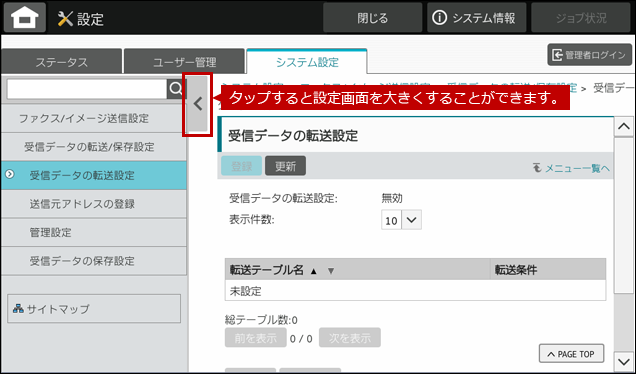Click scrollbar up arrow

click(624, 127)
